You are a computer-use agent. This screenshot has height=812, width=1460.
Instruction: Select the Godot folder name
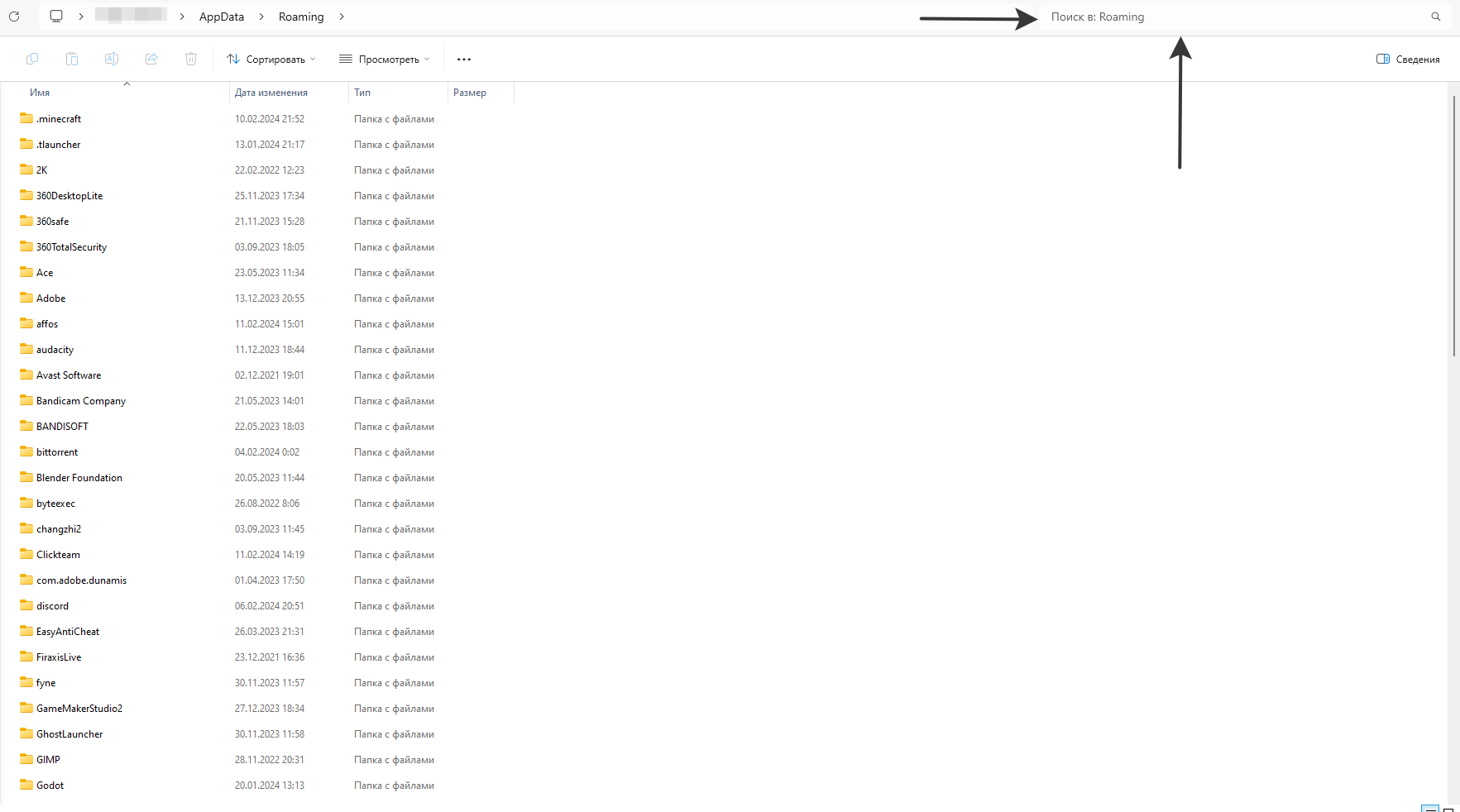50,786
